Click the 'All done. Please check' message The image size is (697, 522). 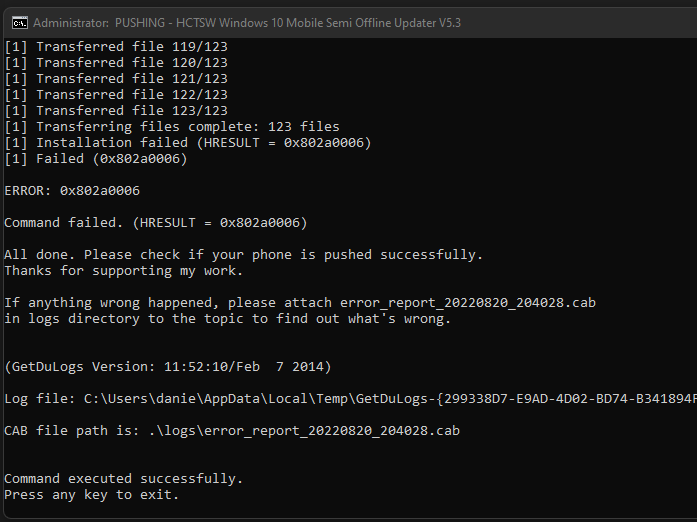(244, 254)
